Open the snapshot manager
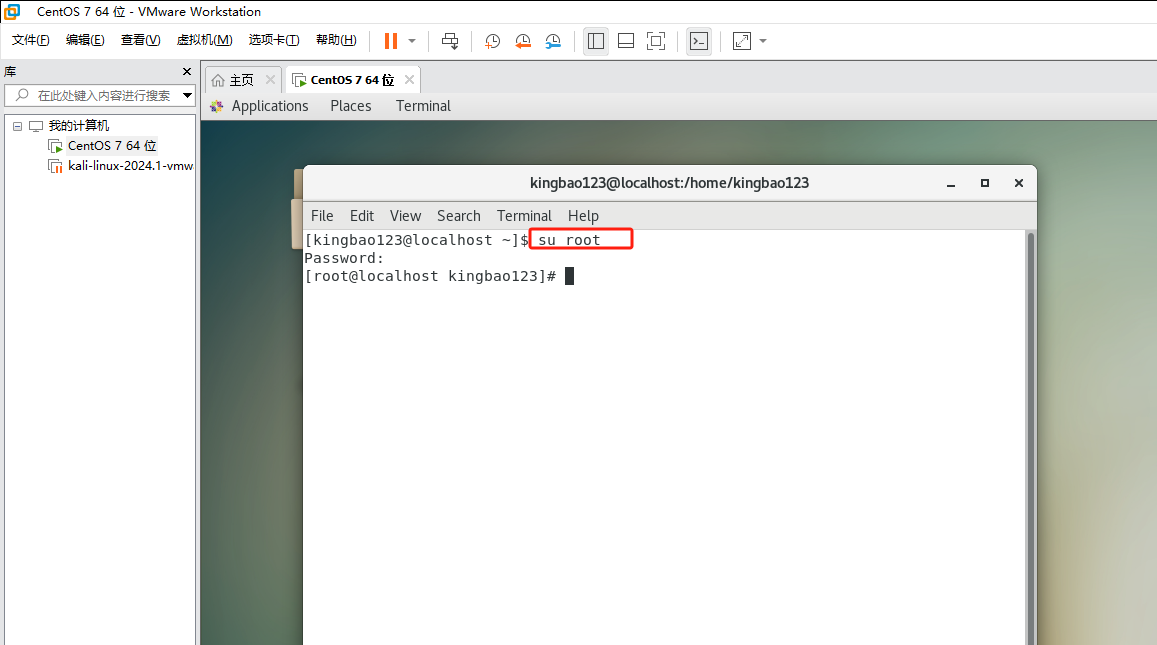 553,41
